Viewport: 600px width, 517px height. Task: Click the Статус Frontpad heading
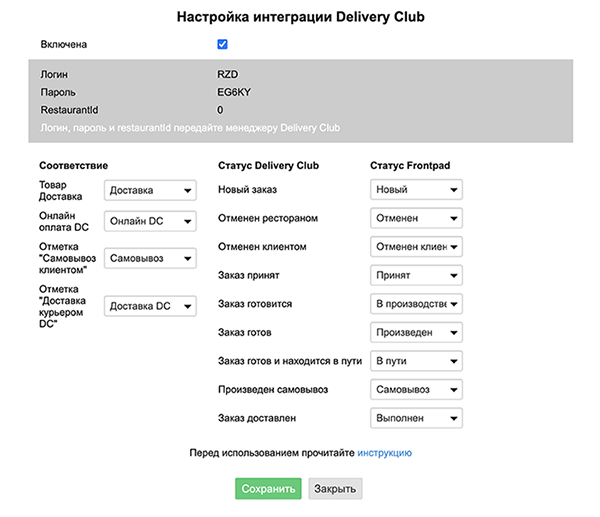click(410, 166)
